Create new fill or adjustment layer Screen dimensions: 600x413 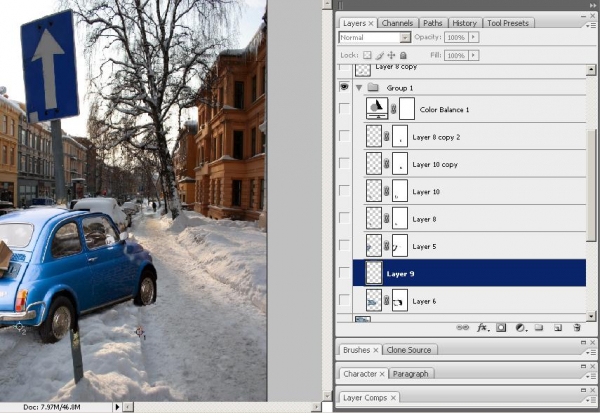pos(520,328)
